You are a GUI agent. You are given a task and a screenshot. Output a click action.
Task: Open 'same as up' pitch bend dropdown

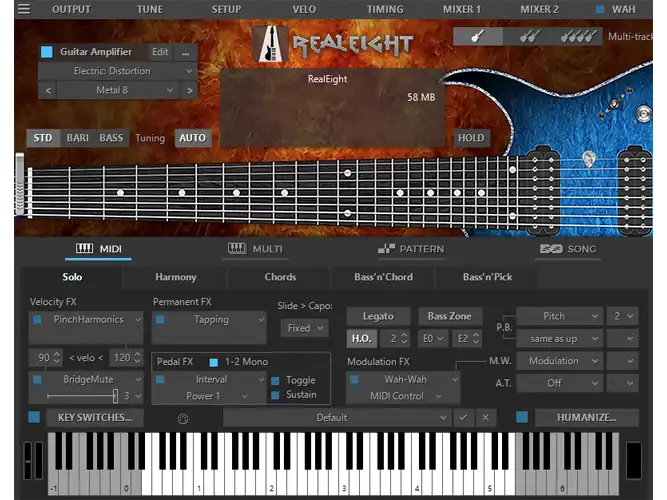pos(559,339)
